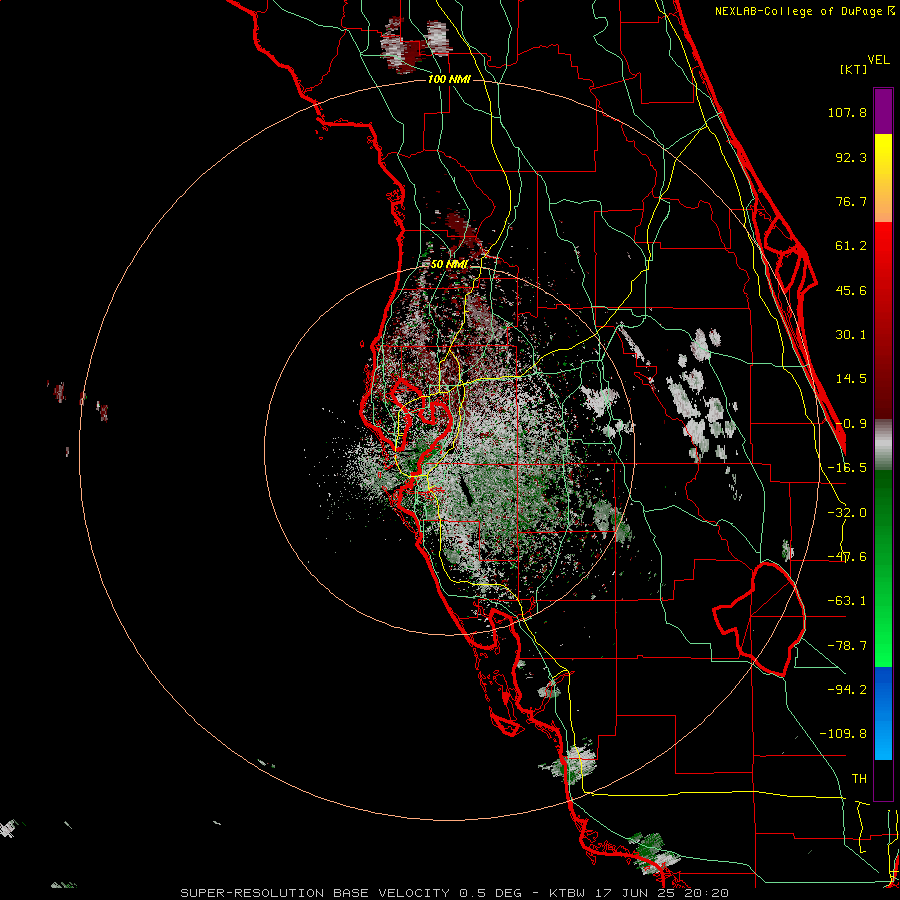Viewport: 900px width, 900px height.
Task: Click the 30.1 velocity scale value
Action: point(851,335)
